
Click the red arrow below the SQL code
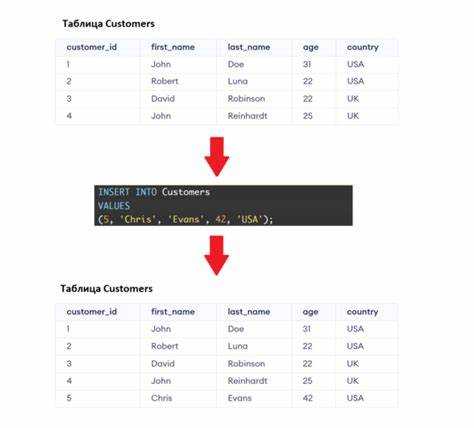point(217,255)
